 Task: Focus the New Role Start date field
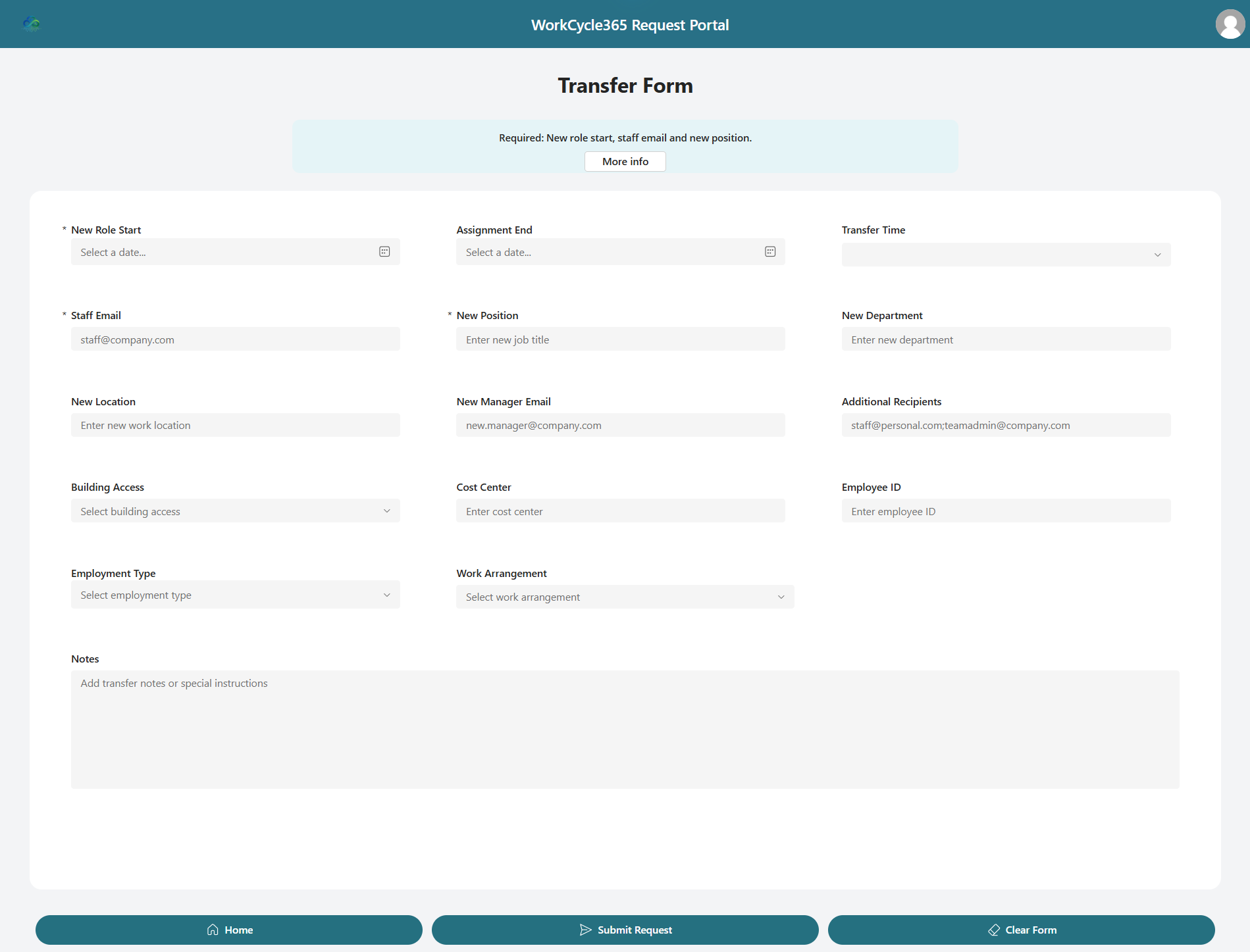[235, 252]
